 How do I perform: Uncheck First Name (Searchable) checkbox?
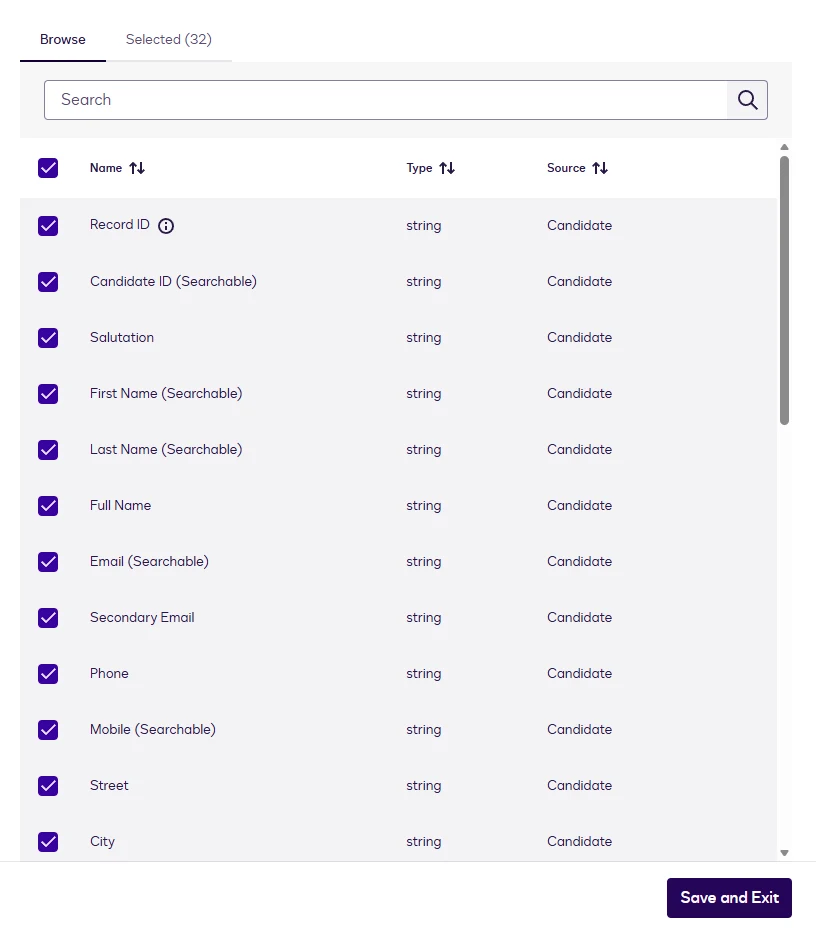point(48,394)
